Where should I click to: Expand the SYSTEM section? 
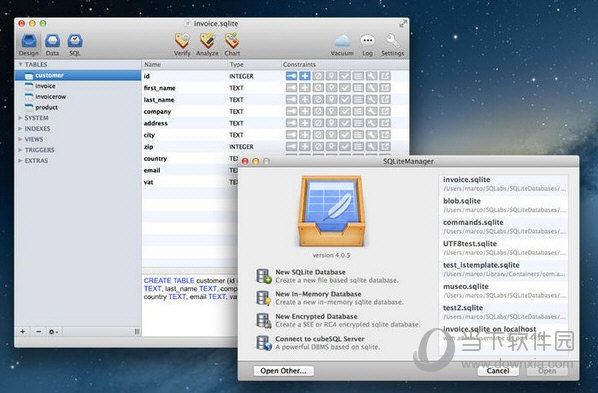[x=20, y=118]
